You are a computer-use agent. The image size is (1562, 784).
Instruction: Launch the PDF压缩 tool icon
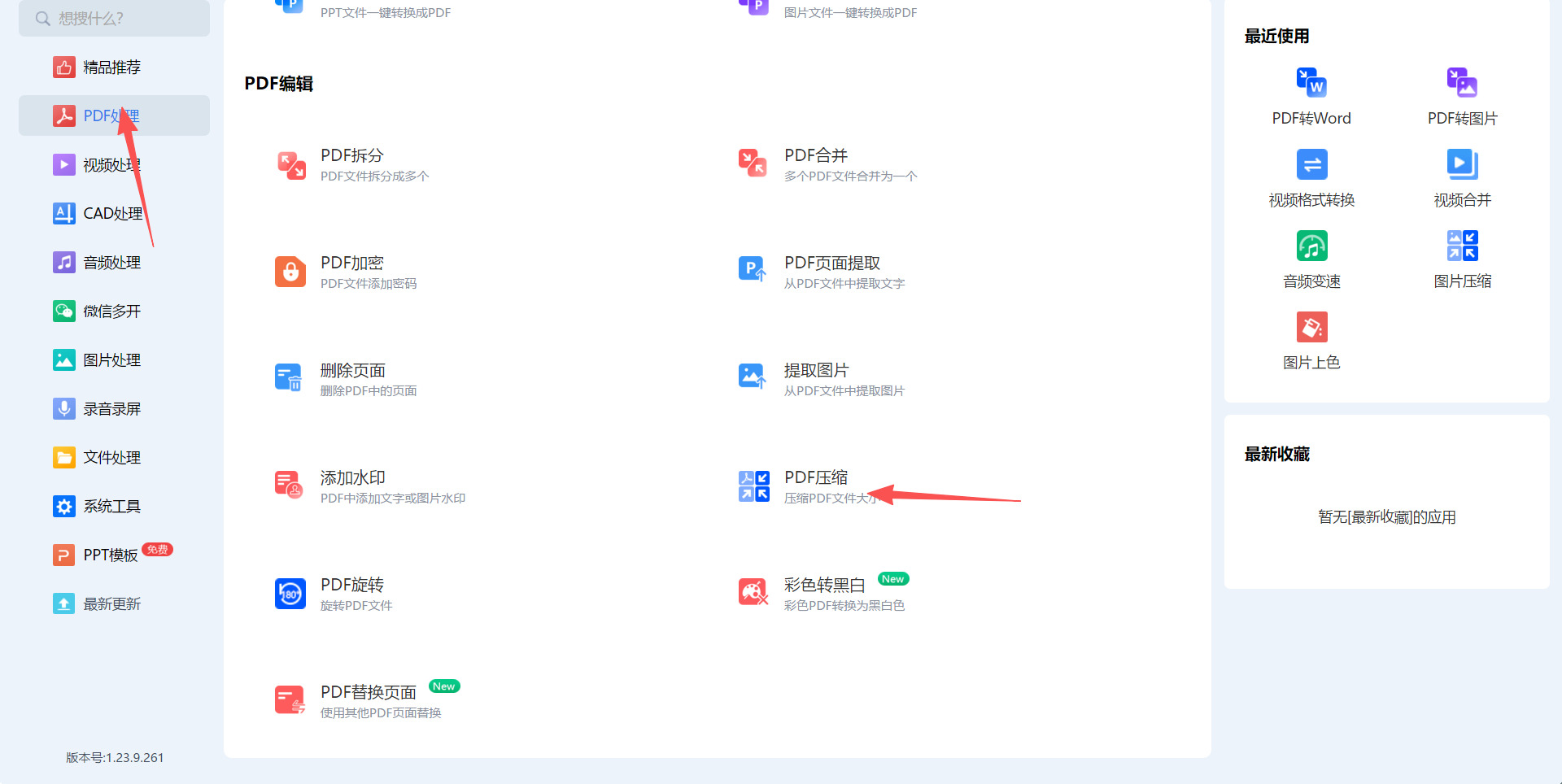coord(754,486)
